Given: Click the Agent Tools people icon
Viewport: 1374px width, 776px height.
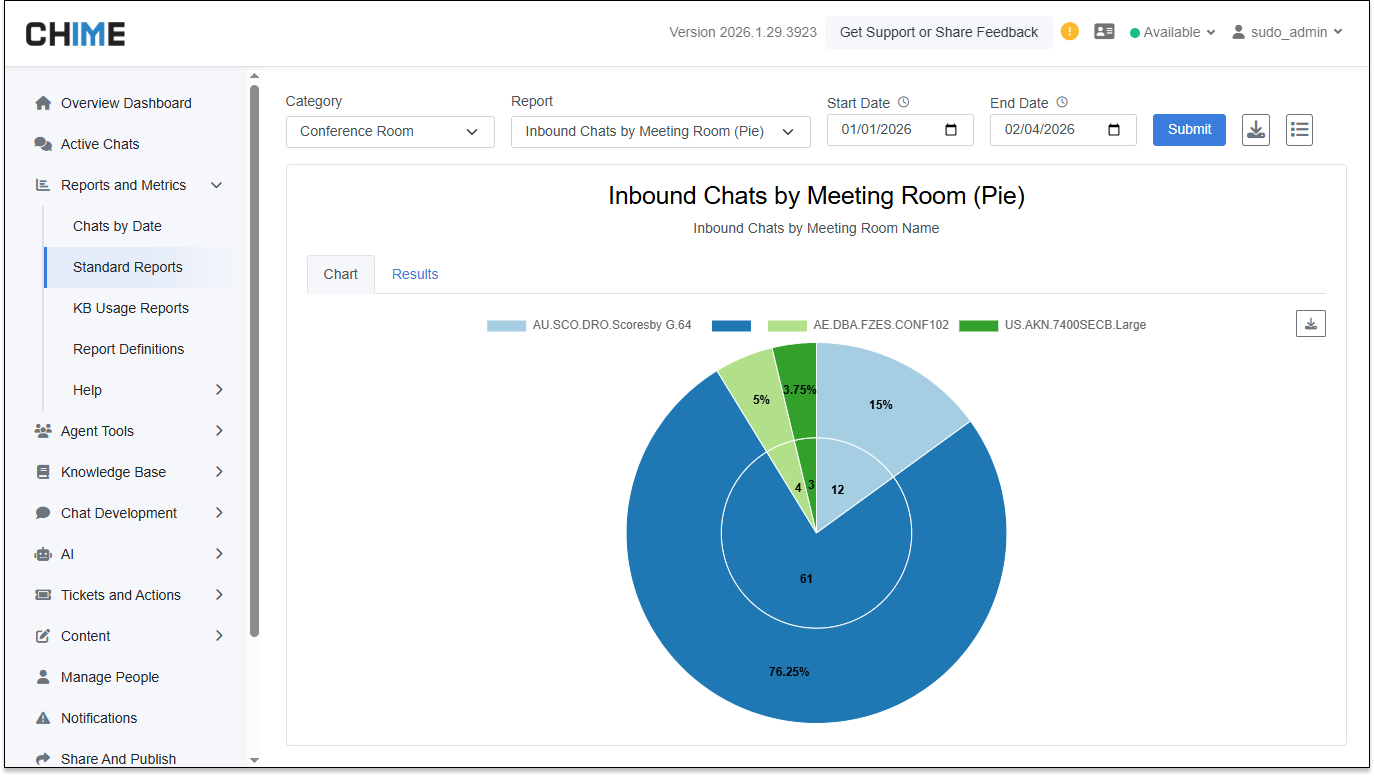Looking at the screenshot, I should coord(42,431).
